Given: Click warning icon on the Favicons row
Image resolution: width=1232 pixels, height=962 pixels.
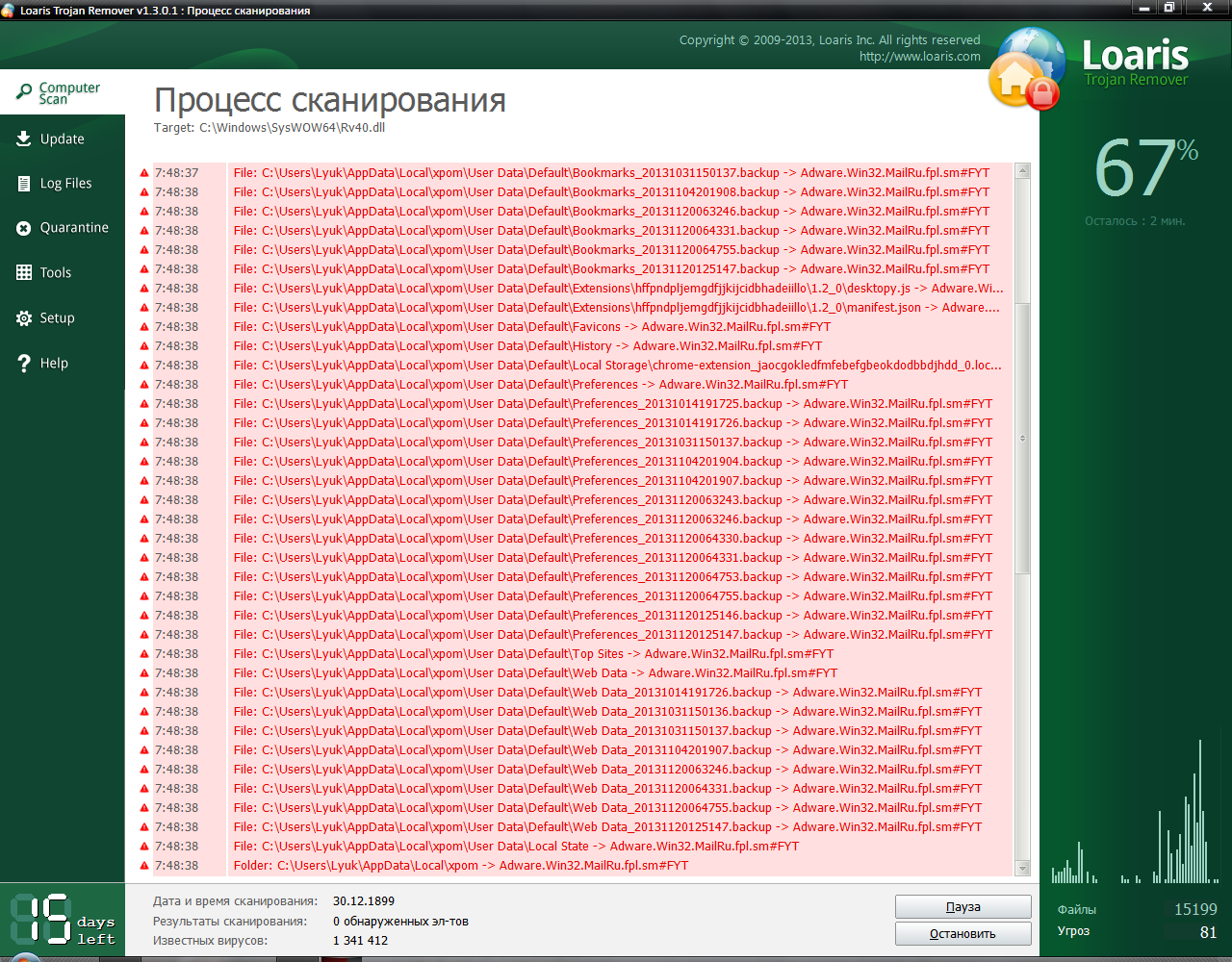Looking at the screenshot, I should click(x=144, y=327).
